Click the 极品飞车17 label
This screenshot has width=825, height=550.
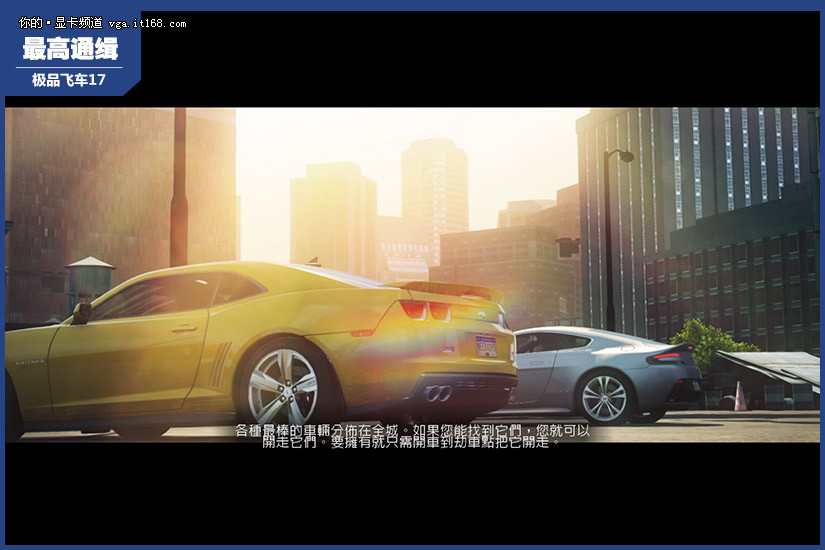[69, 80]
